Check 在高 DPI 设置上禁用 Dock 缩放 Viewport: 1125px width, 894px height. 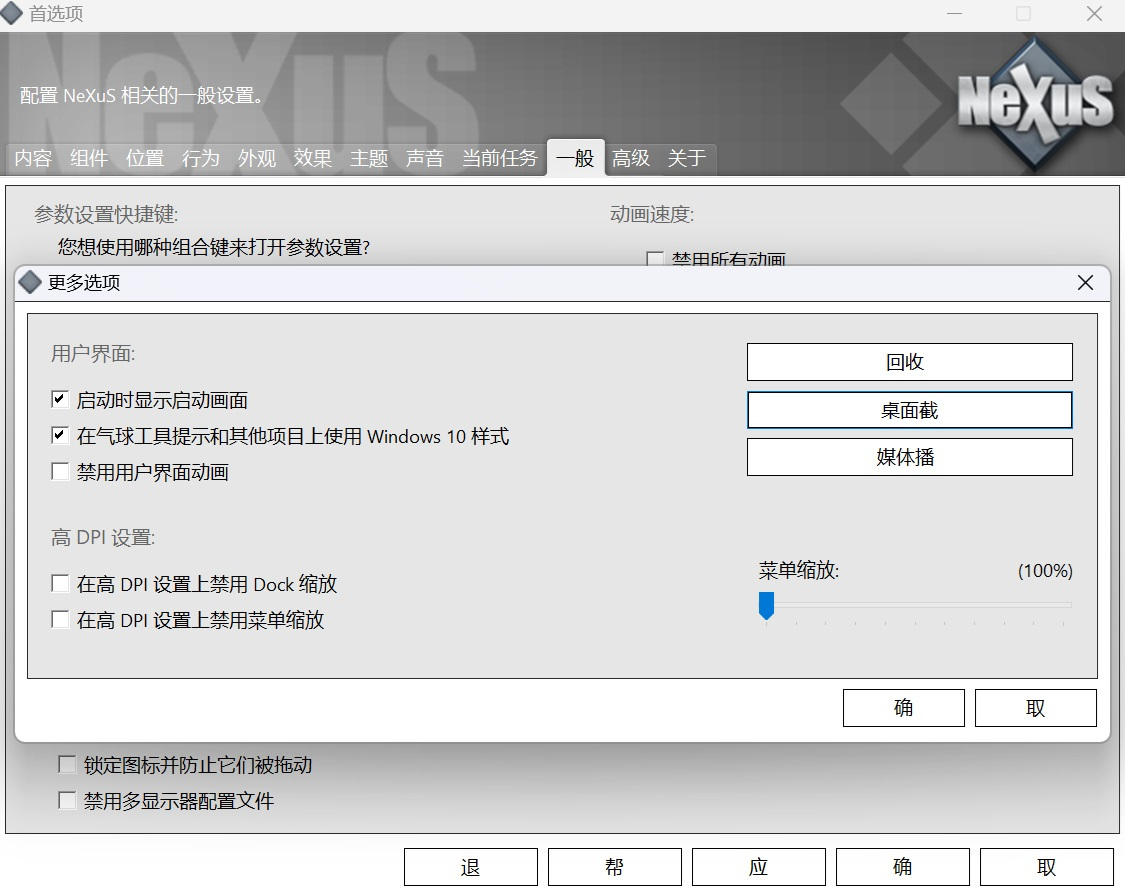pos(60,584)
